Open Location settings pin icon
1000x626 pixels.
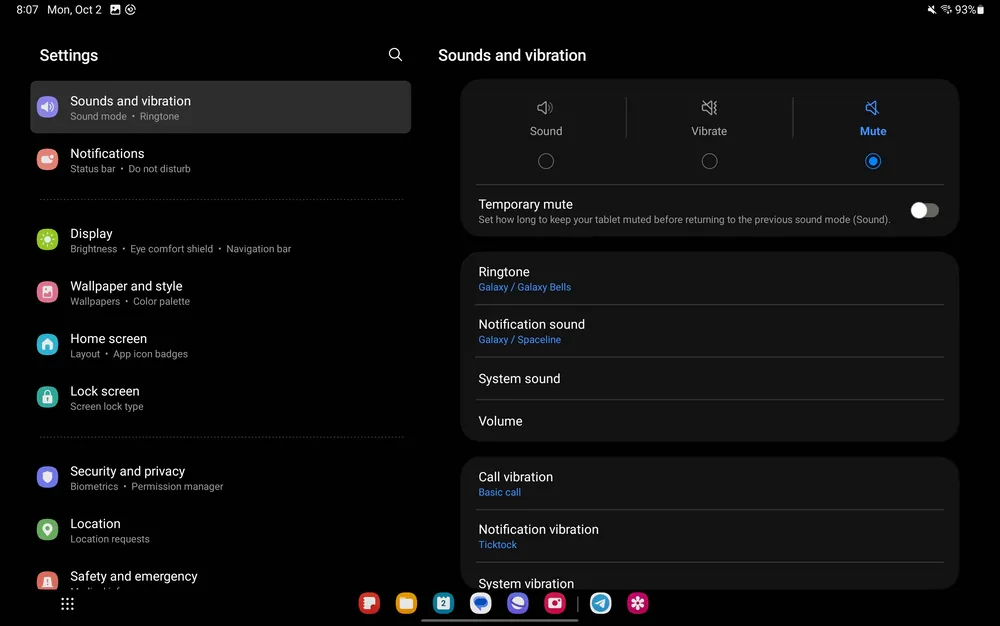point(48,530)
